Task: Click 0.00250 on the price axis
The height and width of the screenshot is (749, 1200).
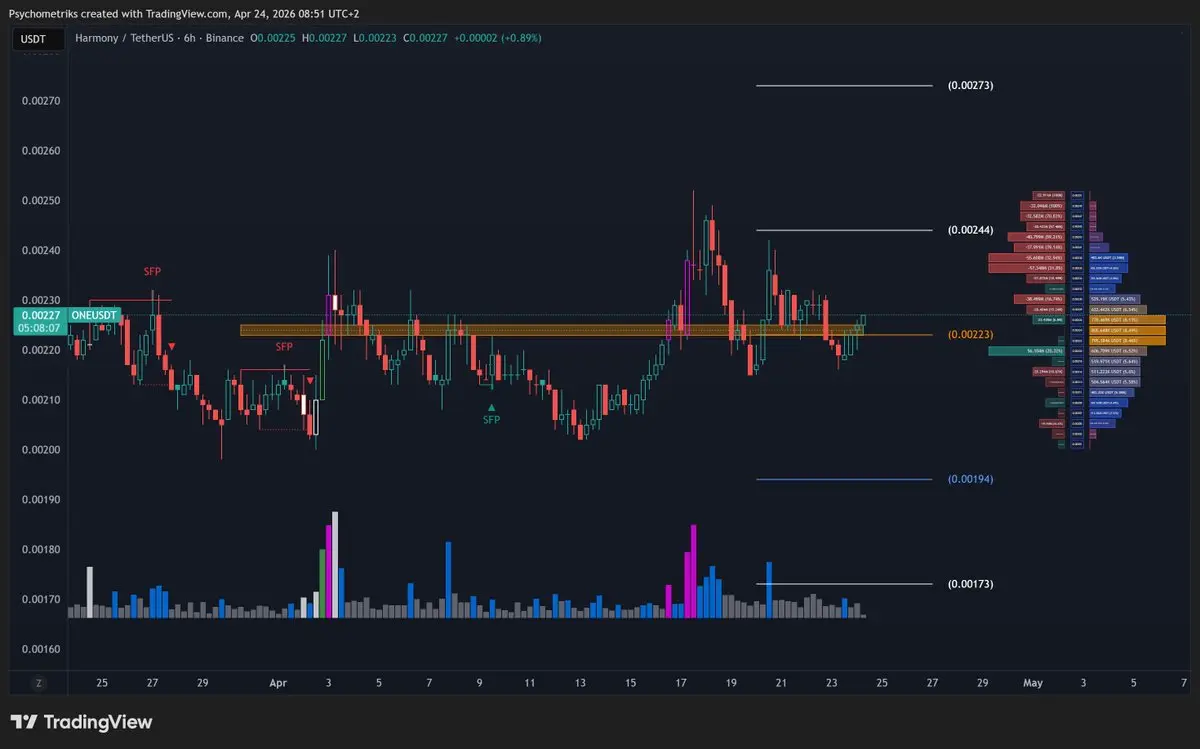Action: 41,201
